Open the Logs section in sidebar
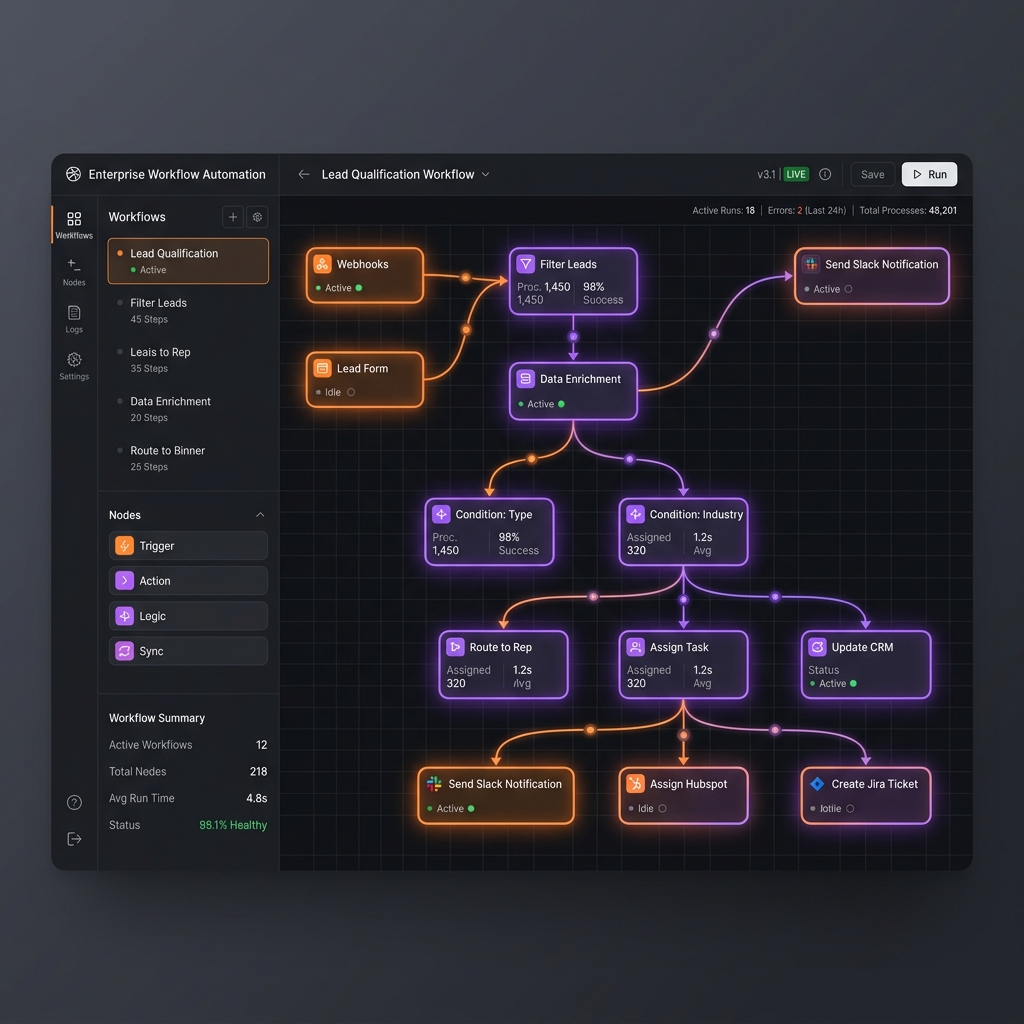 74,319
